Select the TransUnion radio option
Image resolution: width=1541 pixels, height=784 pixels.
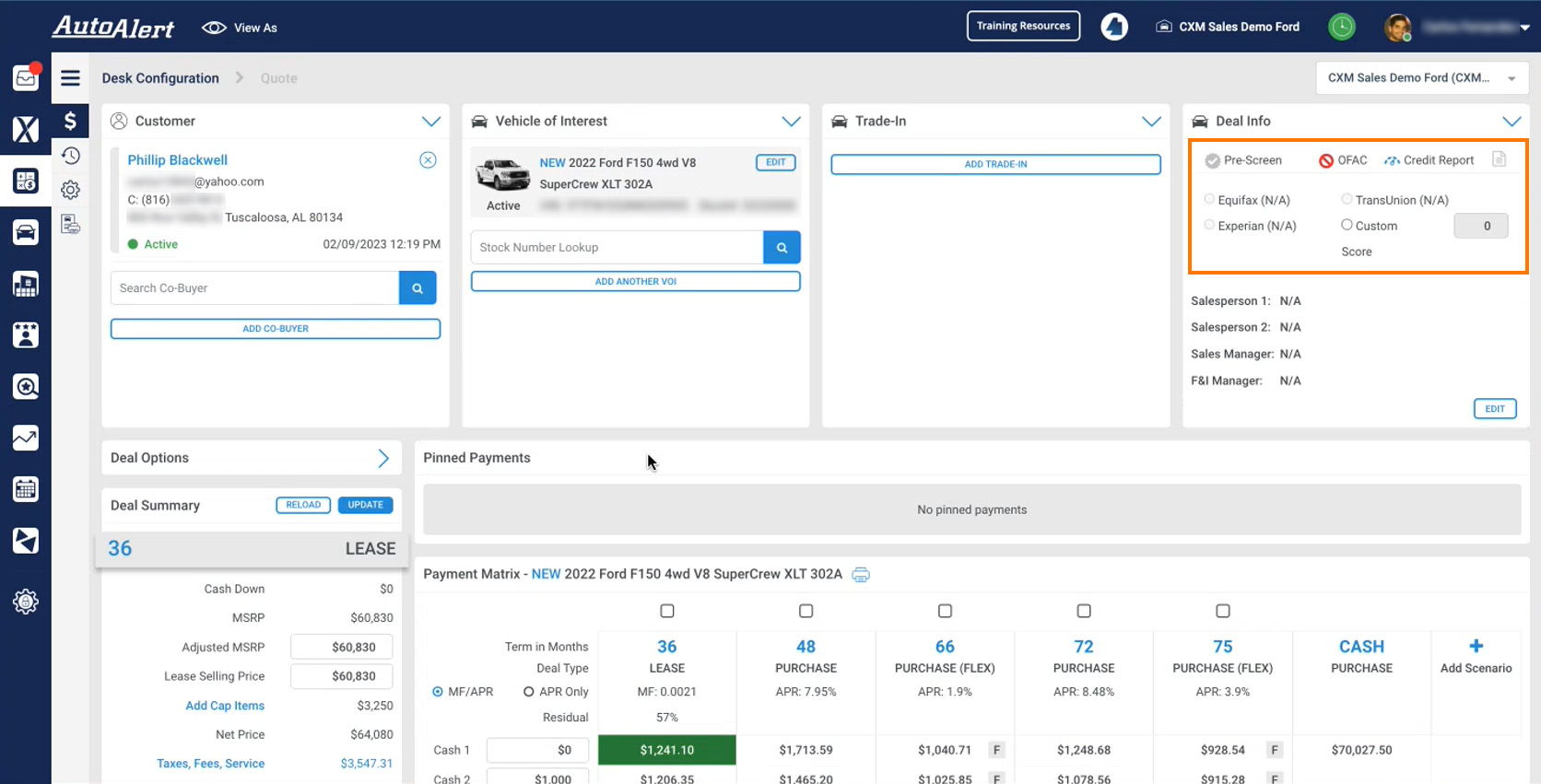point(1347,199)
